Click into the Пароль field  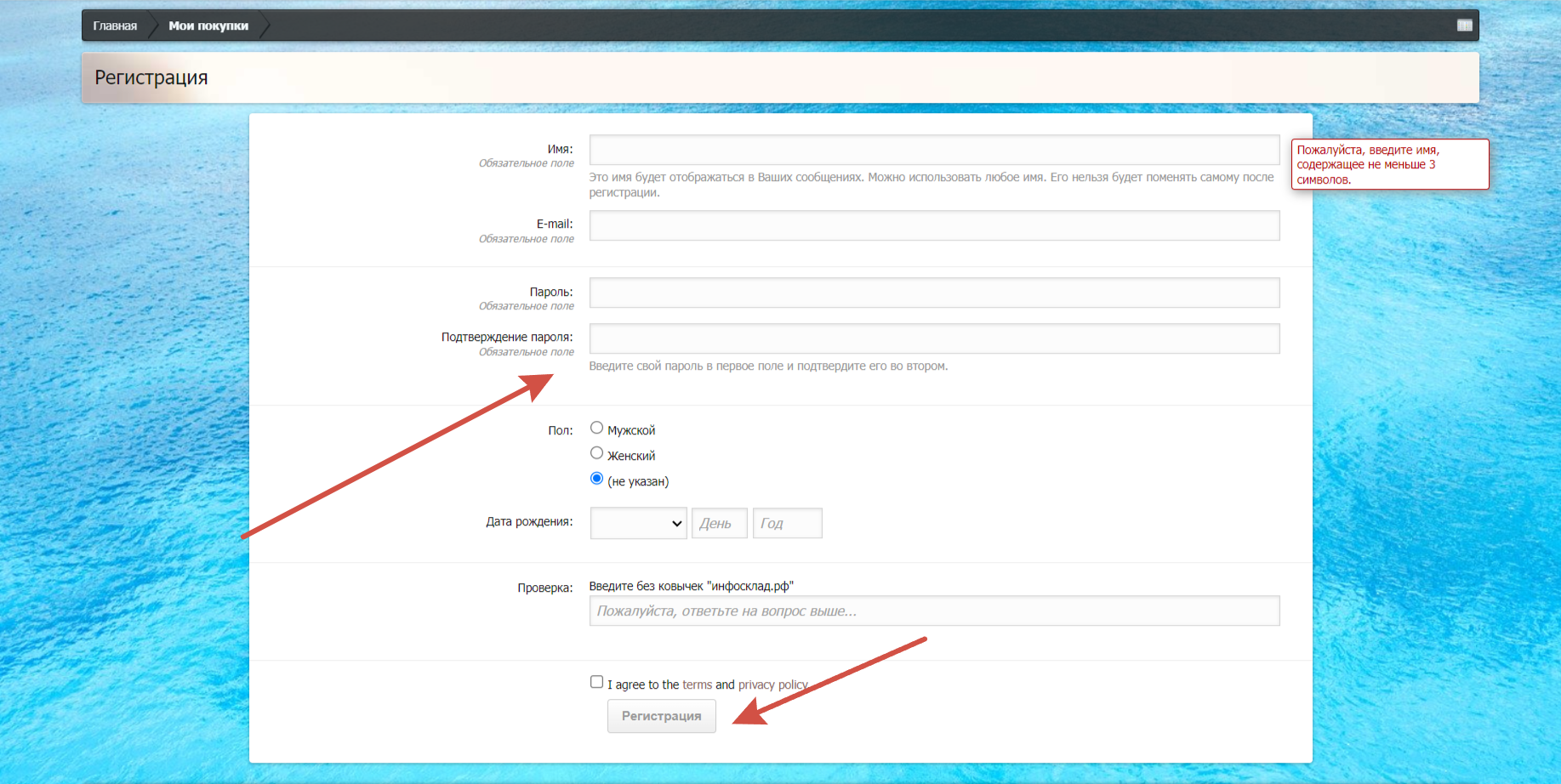(x=934, y=293)
